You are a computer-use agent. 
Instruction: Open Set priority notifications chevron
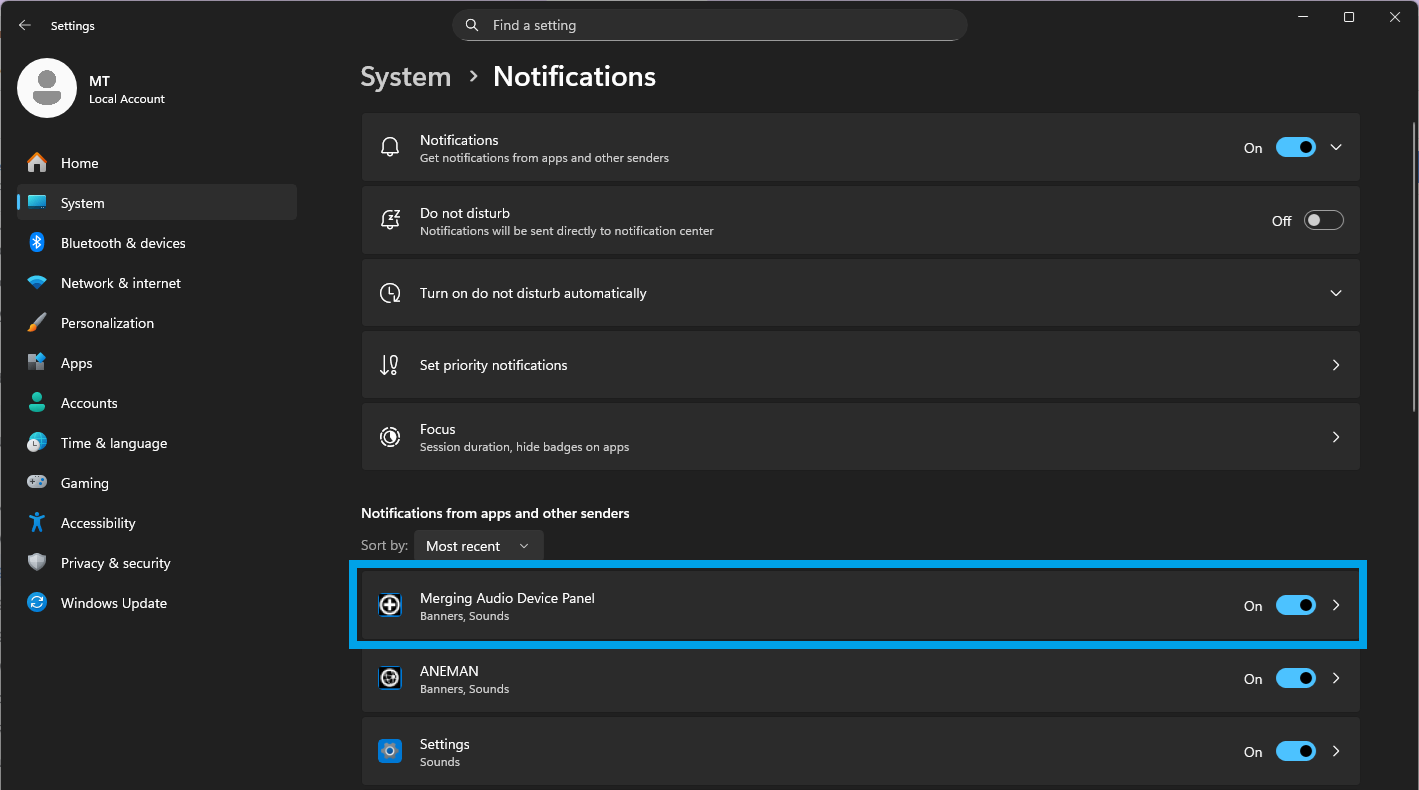(1336, 365)
